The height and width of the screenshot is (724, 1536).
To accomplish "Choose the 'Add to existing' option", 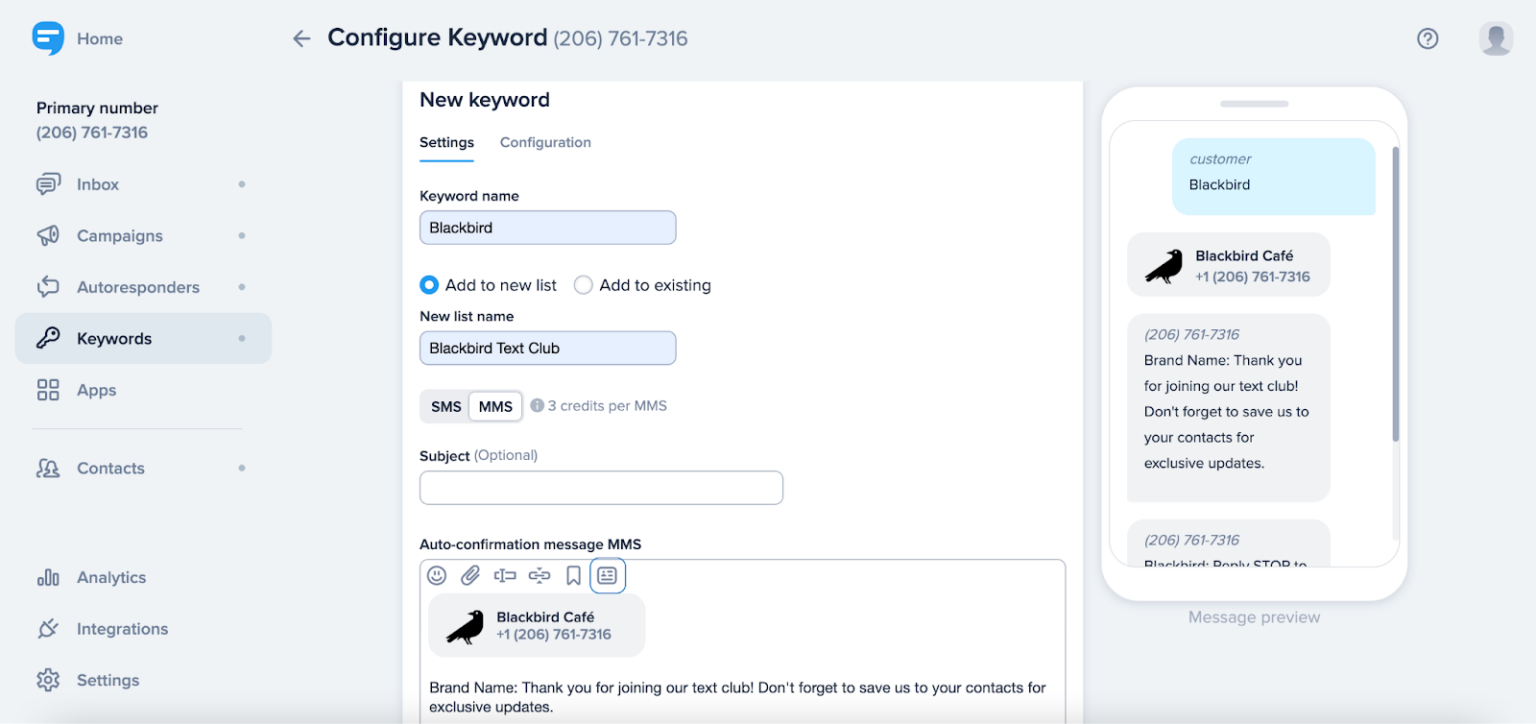I will pos(583,285).
